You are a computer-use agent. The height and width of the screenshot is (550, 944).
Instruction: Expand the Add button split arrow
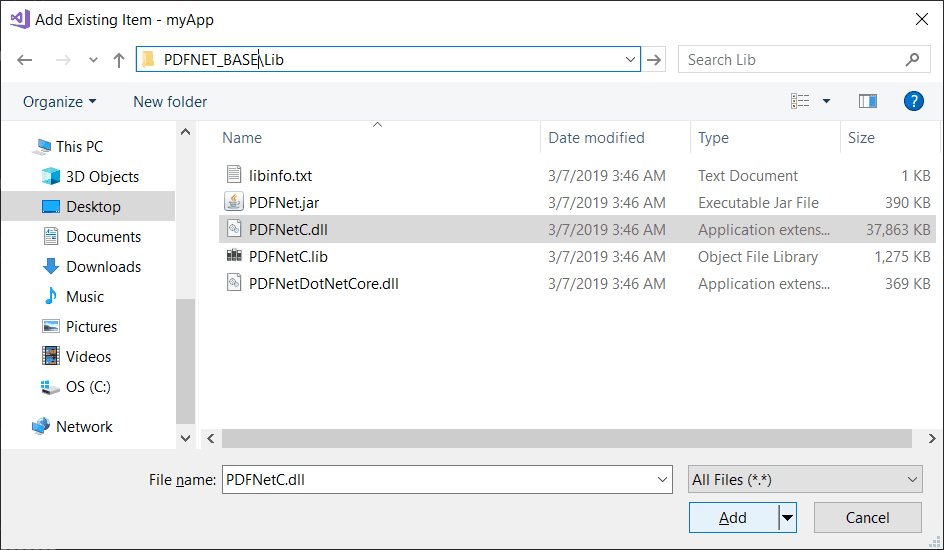787,518
